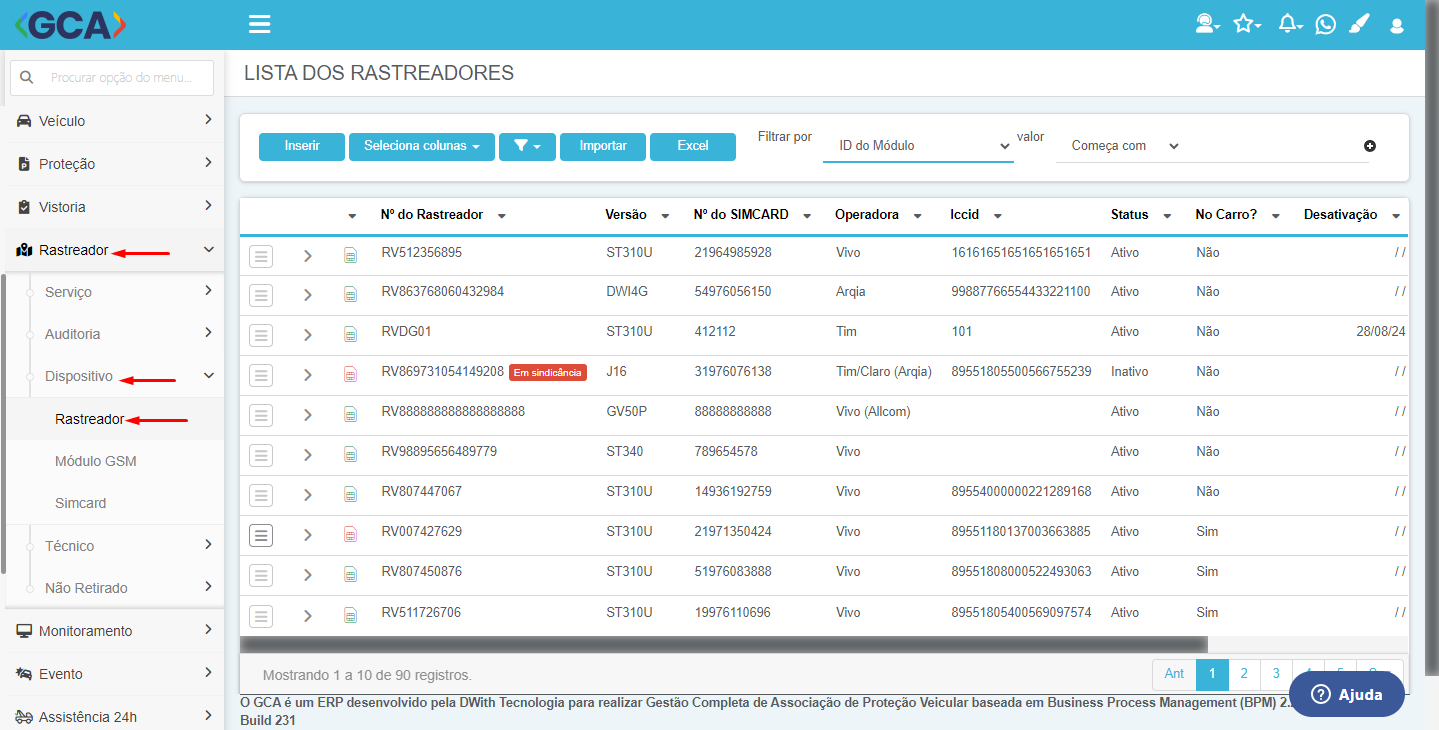This screenshot has width=1439, height=730.
Task: Expand row details for RV807447067
Action: click(308, 495)
